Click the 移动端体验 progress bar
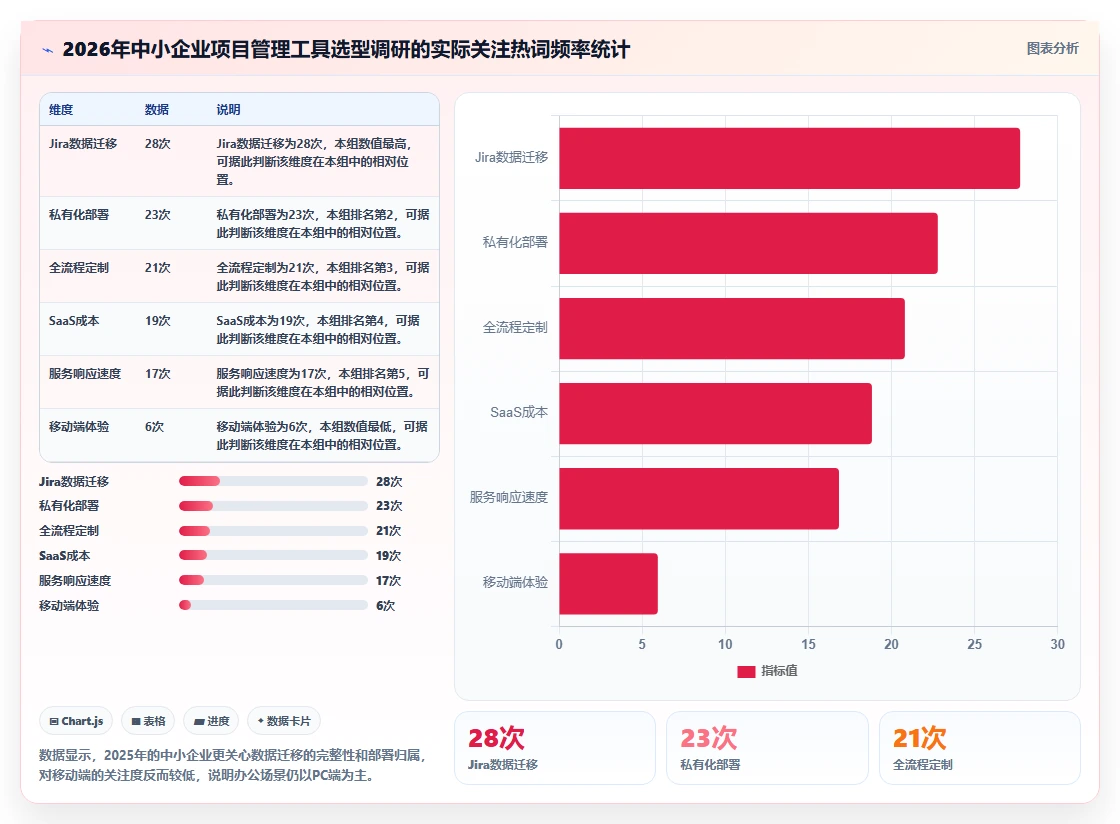This screenshot has width=1120, height=824. point(273,606)
